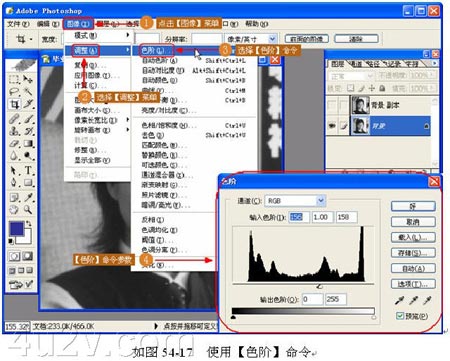
Task: Select the Type (T) tool
Action: (28, 170)
